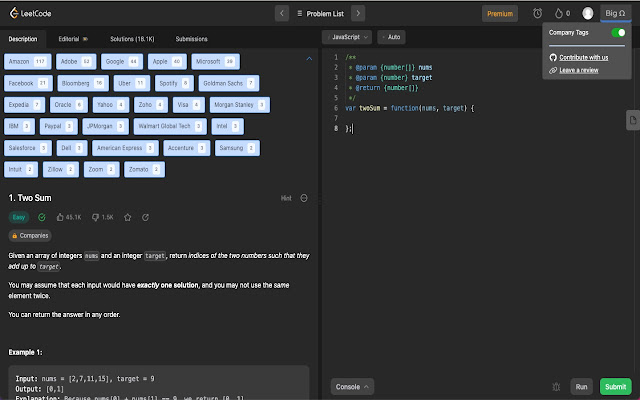Select the Bloomberg company tag
The image size is (640, 400).
83,83
